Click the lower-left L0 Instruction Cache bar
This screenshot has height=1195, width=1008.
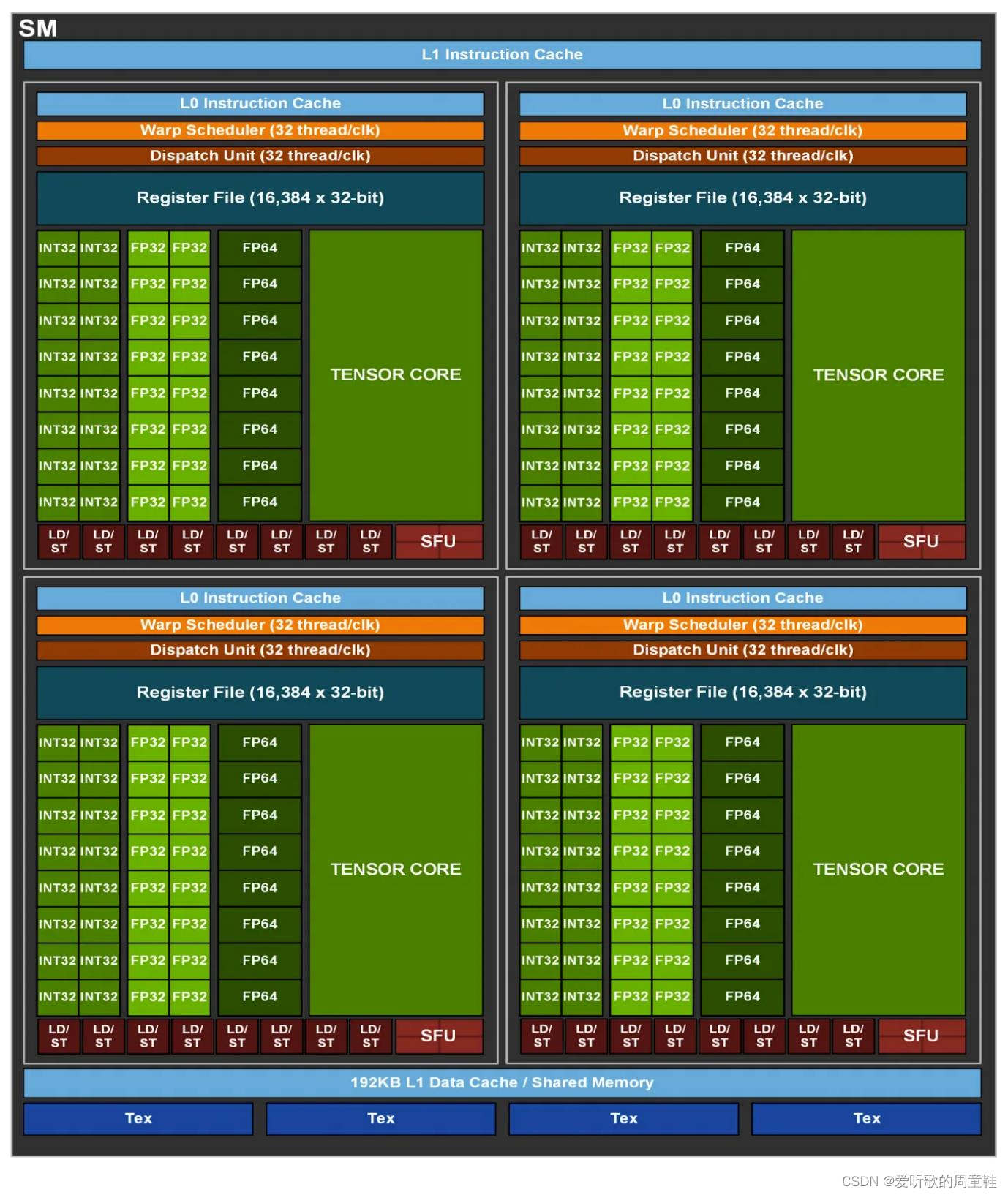click(x=260, y=598)
